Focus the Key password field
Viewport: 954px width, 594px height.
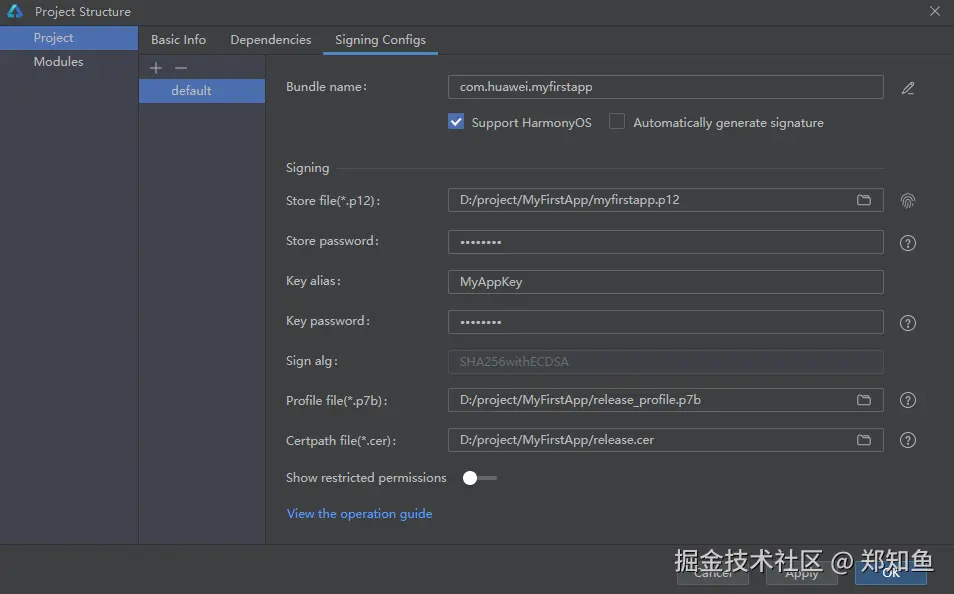666,322
